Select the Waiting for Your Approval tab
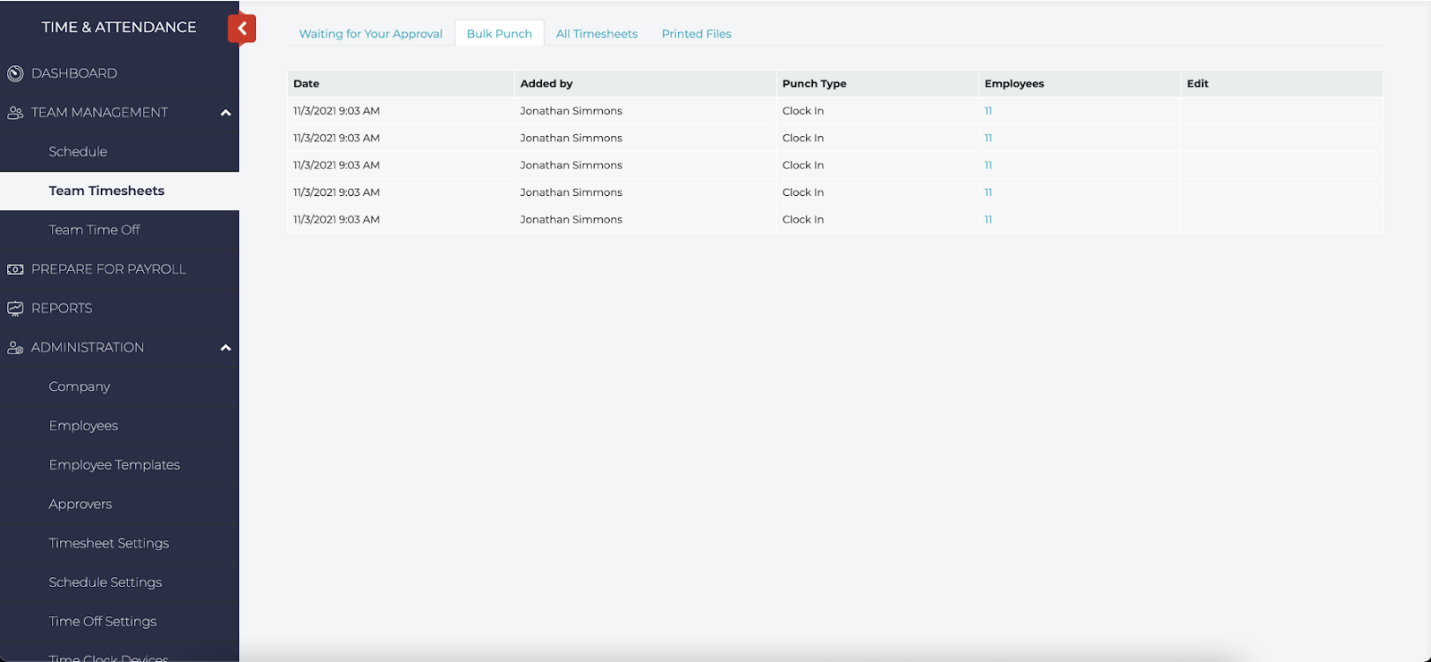 370,33
